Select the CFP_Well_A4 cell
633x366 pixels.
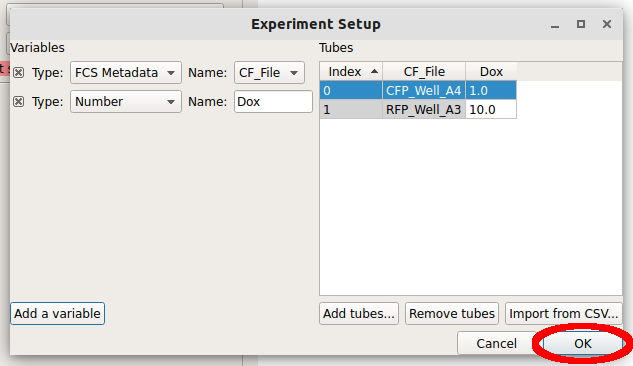click(424, 91)
